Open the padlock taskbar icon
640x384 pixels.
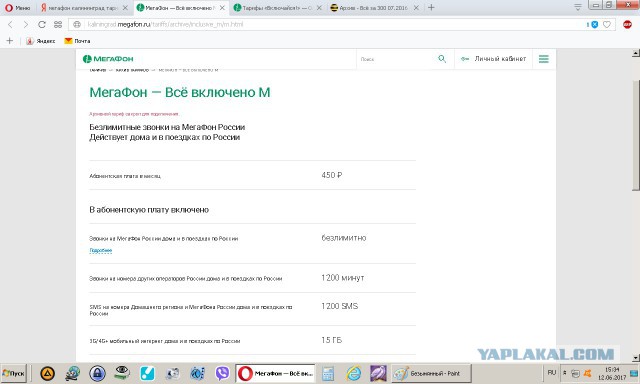pos(98,373)
